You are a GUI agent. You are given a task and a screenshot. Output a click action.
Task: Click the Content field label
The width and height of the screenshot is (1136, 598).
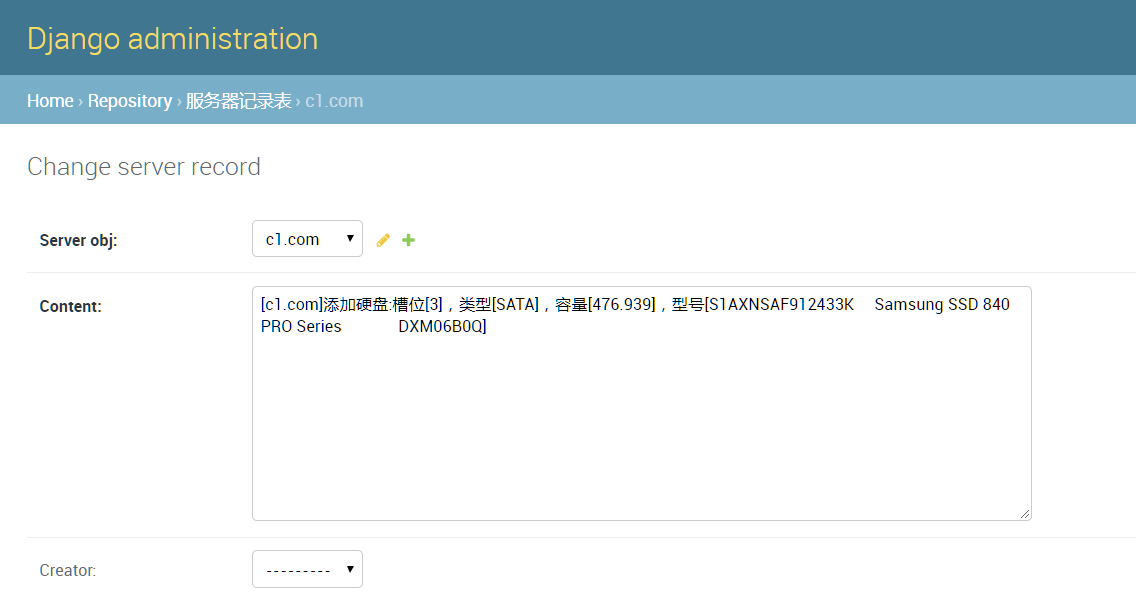coord(70,306)
